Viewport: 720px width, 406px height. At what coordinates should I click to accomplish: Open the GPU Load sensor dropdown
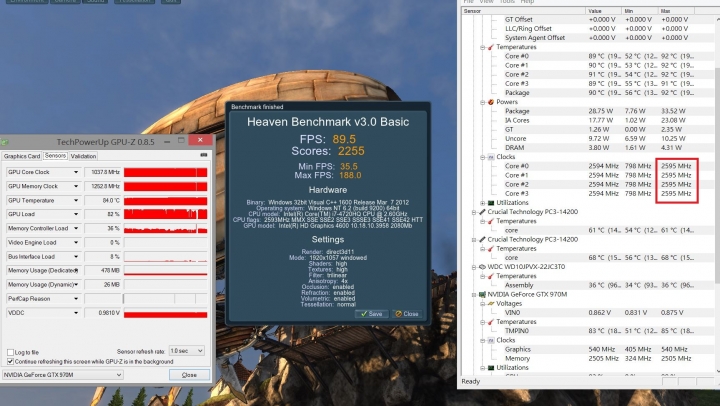pyautogui.click(x=76, y=214)
